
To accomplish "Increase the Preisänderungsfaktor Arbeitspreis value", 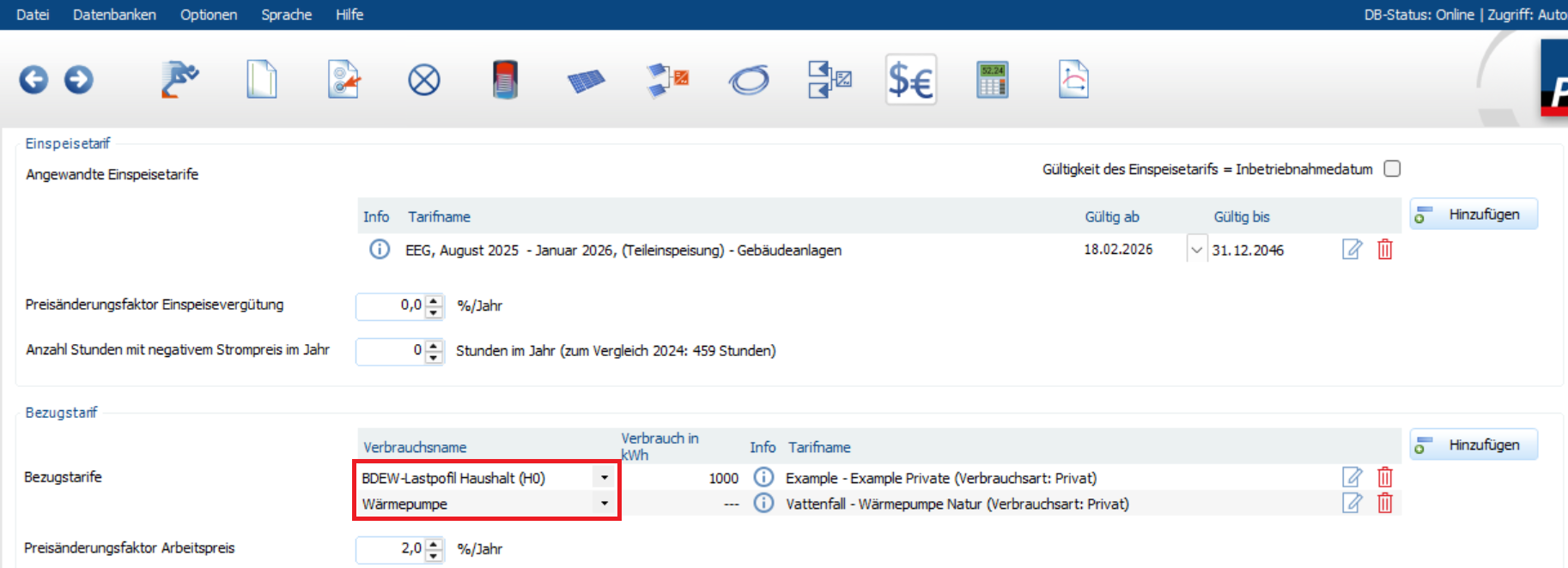I will tap(435, 542).
